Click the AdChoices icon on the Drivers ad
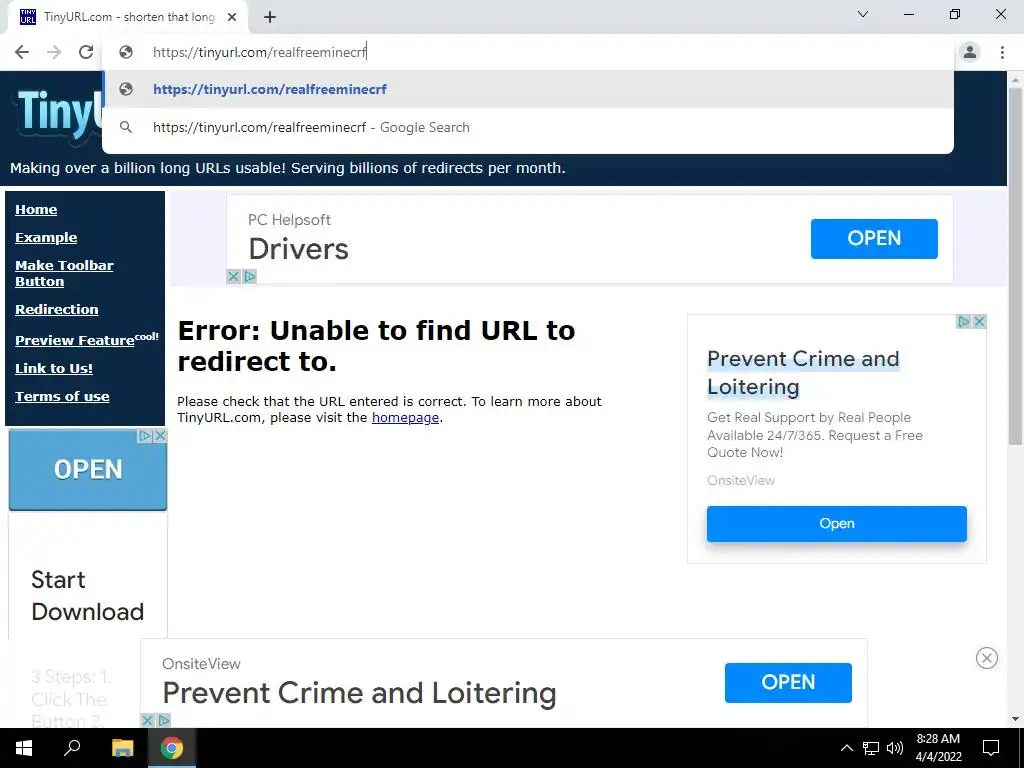Image resolution: width=1024 pixels, height=768 pixels. [249, 276]
